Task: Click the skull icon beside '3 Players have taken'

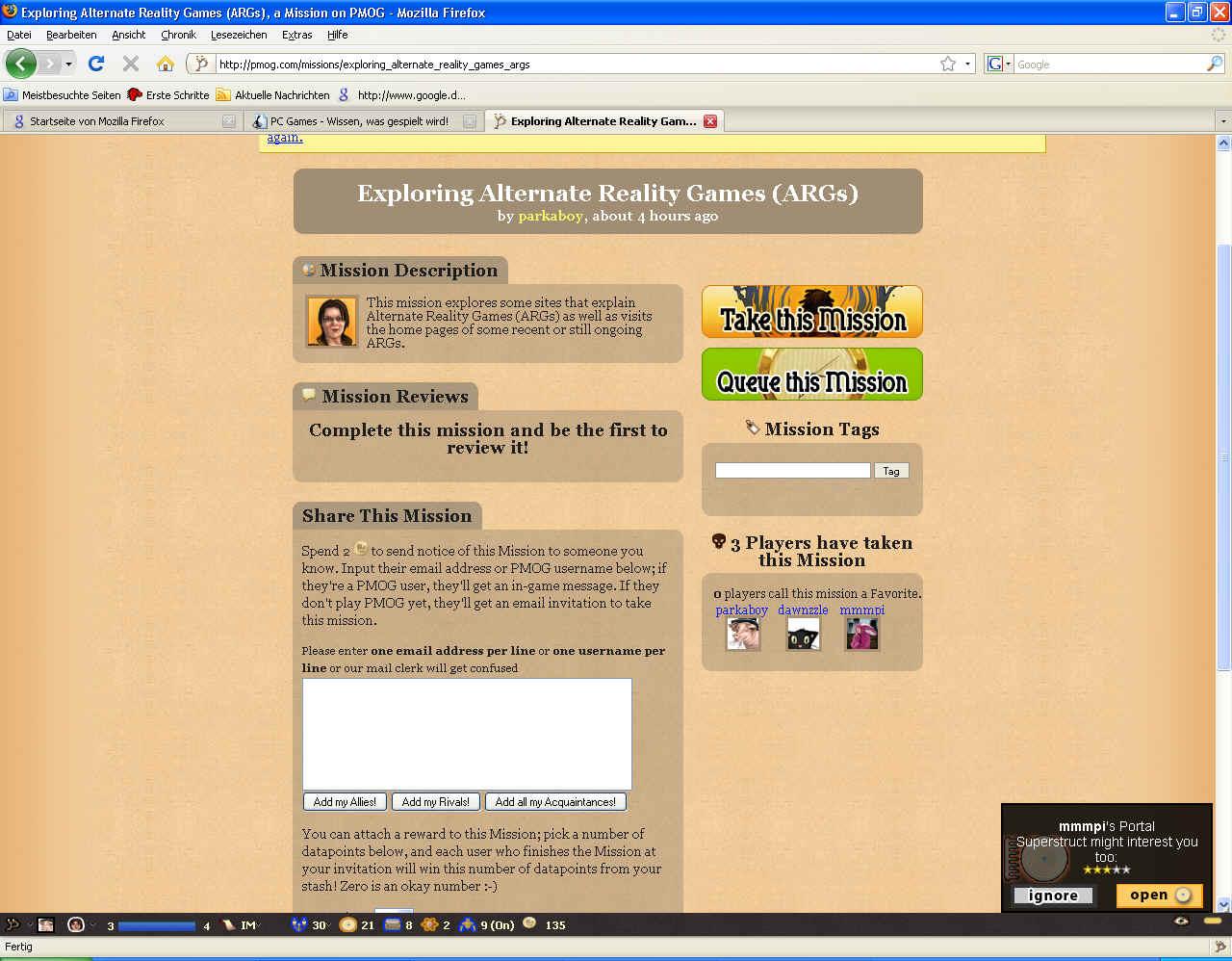Action: point(719,541)
